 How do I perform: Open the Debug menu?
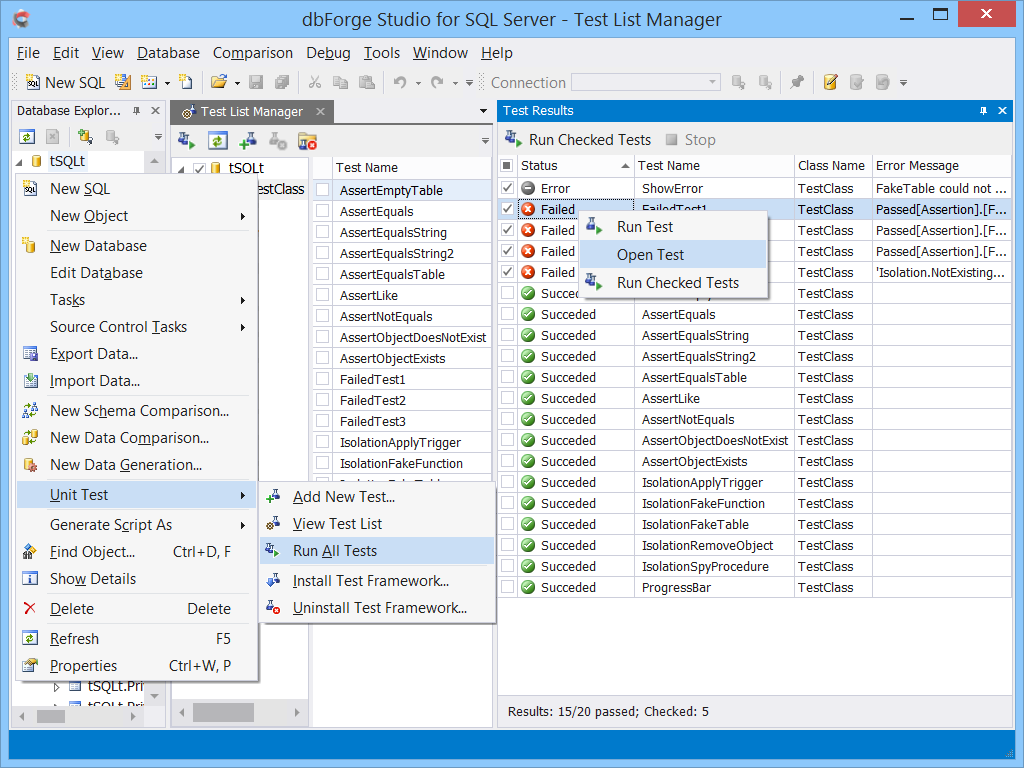(x=328, y=53)
